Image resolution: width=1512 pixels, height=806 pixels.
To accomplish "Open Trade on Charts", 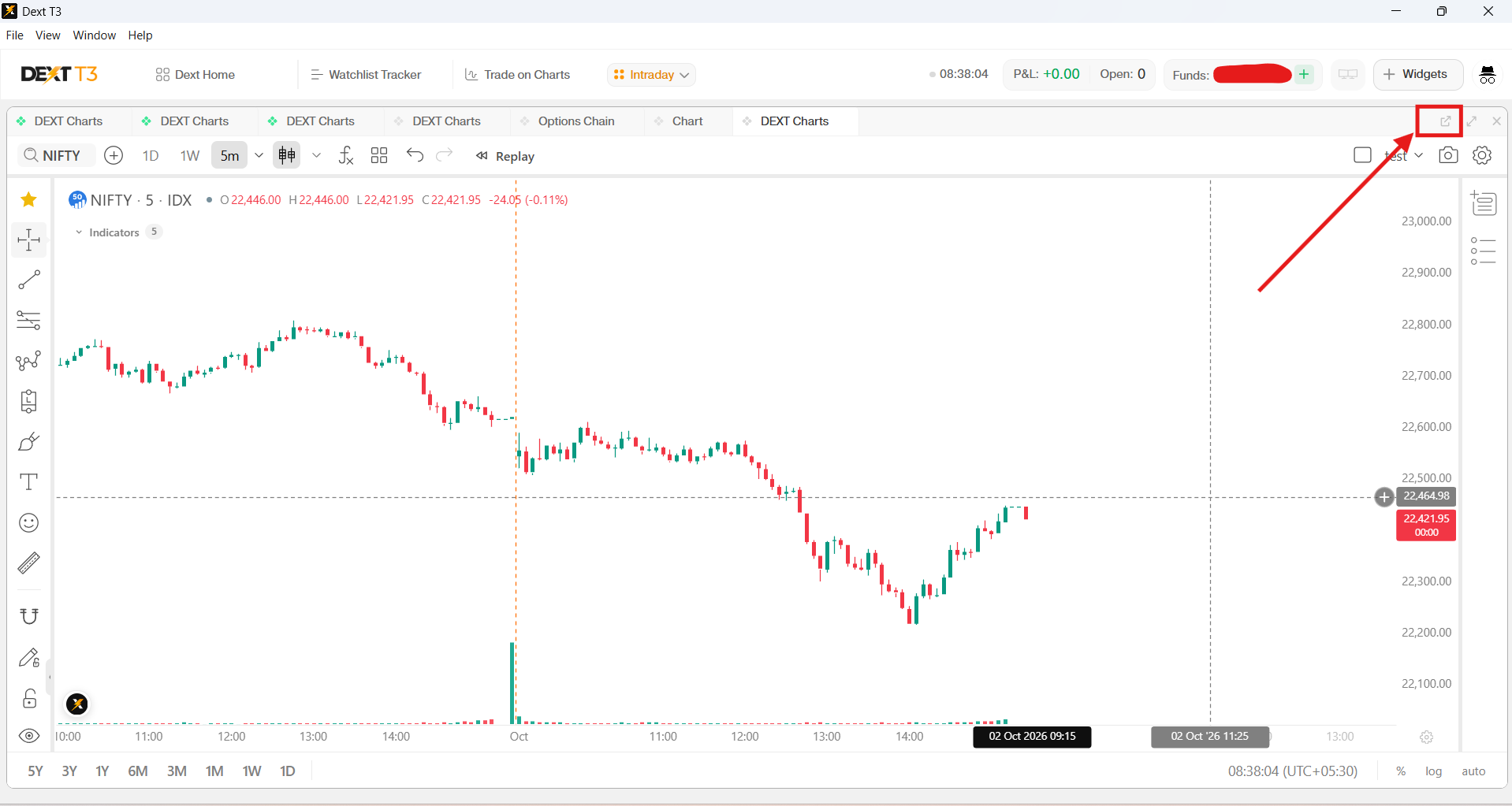I will pyautogui.click(x=518, y=75).
